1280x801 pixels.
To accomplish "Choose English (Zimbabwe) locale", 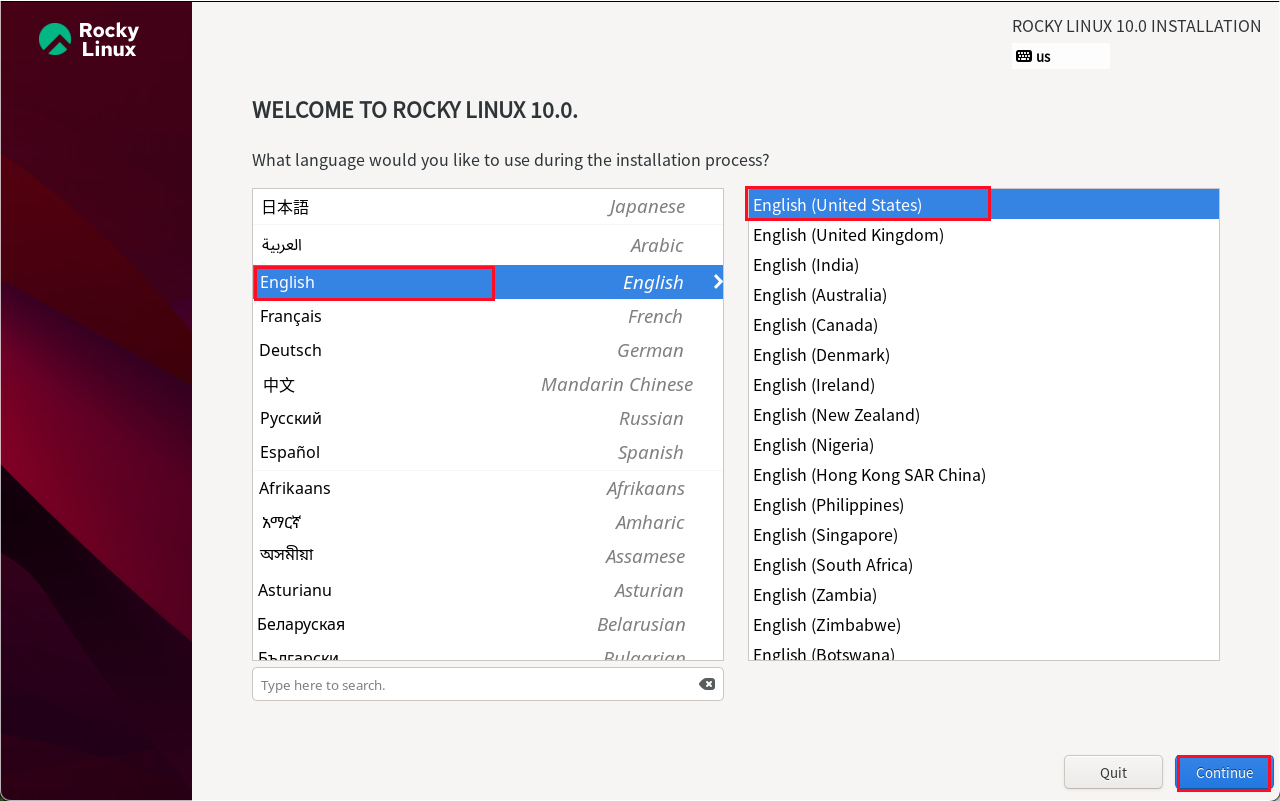I will pyautogui.click(x=983, y=625).
